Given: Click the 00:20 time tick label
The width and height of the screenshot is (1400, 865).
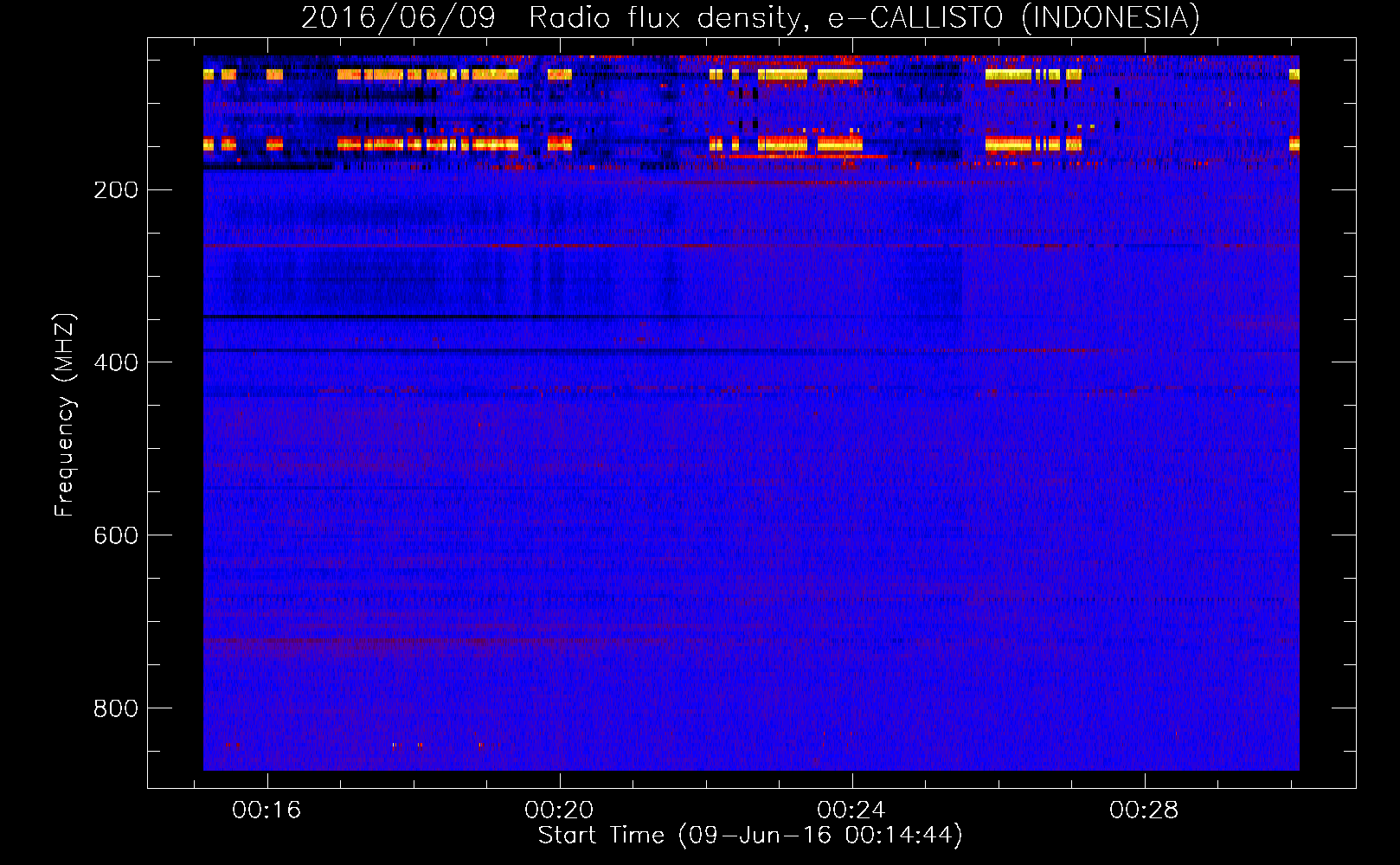Looking at the screenshot, I should 559,811.
